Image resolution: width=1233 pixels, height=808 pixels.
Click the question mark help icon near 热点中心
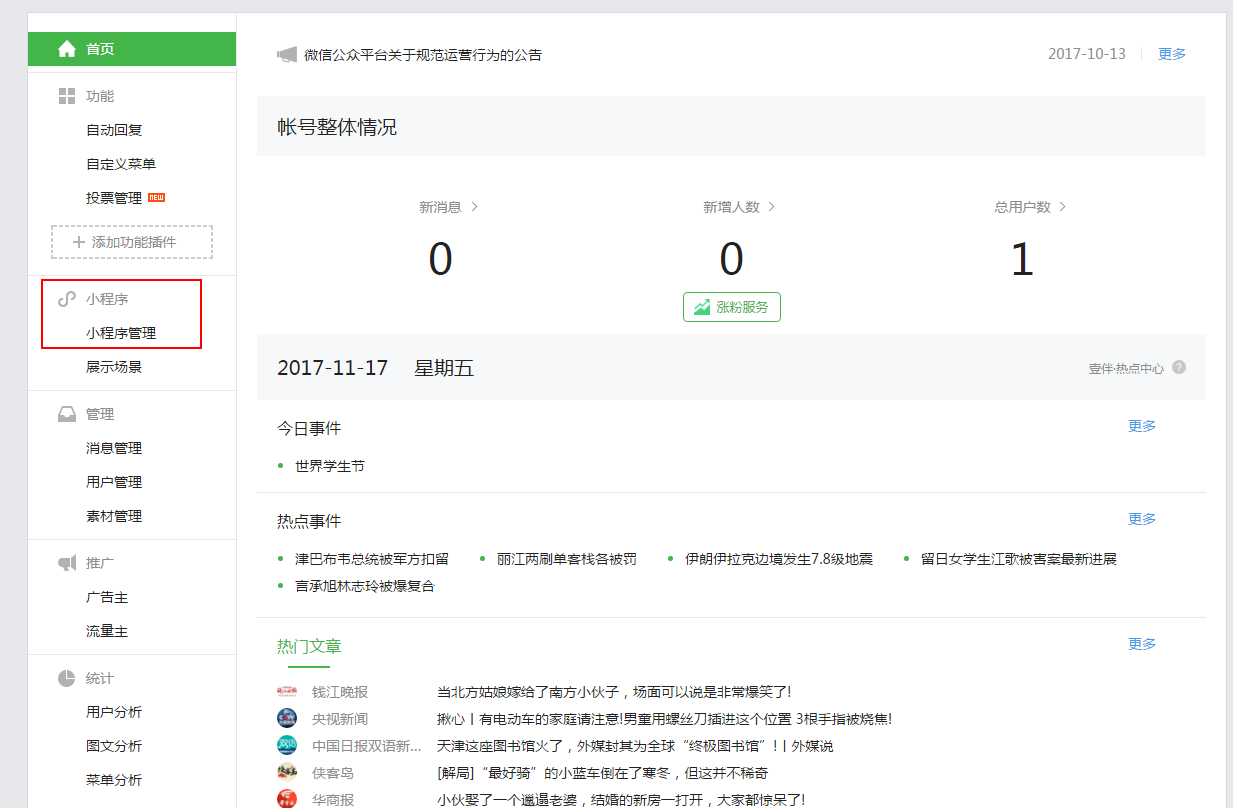click(x=1179, y=367)
